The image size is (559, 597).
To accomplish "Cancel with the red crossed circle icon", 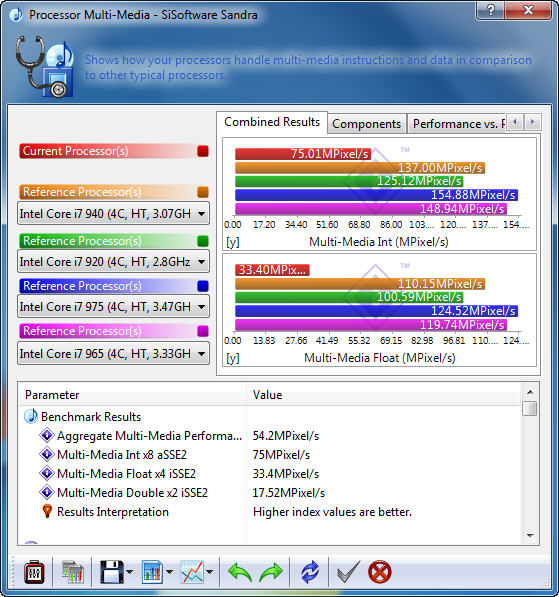I will (x=380, y=572).
